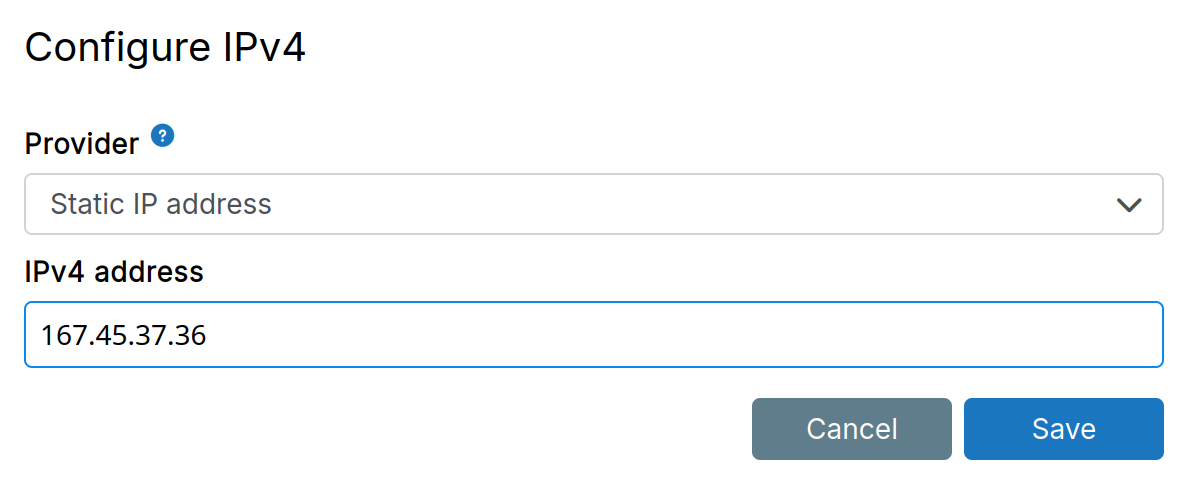Viewport: 1185px width, 484px height.
Task: Click the Provider help question mark icon
Action: click(x=163, y=136)
